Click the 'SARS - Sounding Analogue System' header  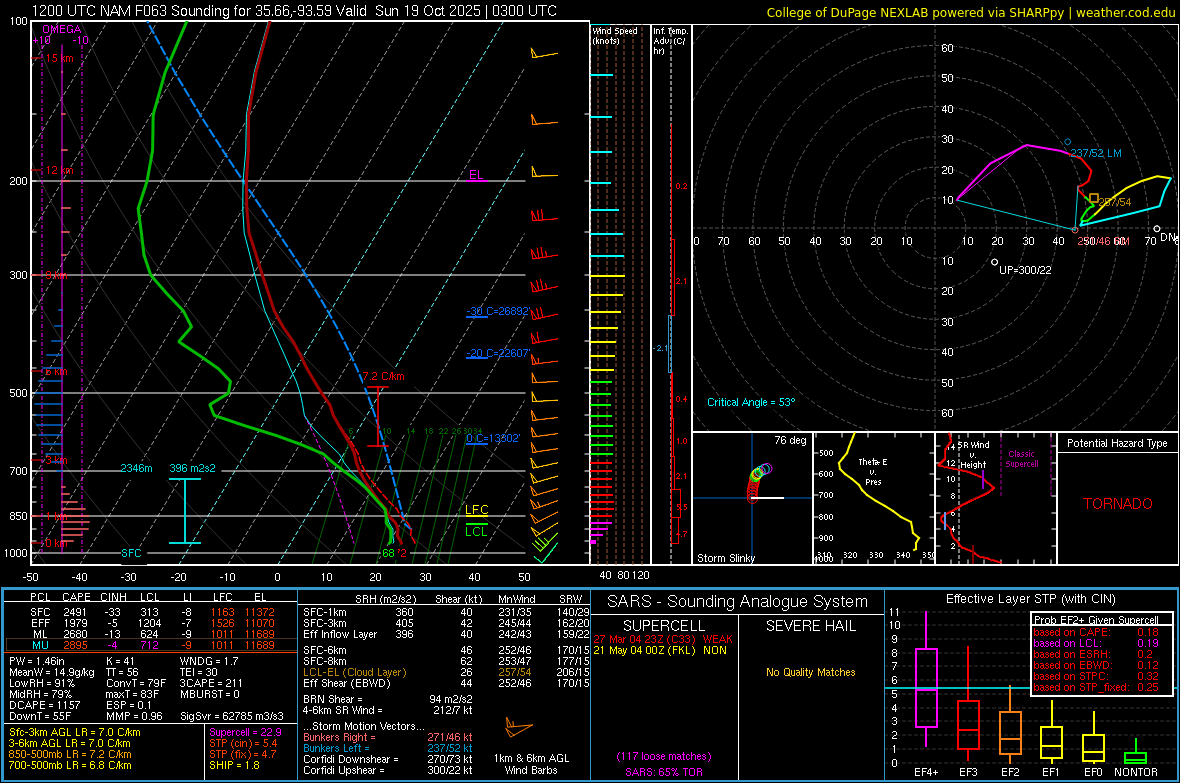(x=737, y=602)
